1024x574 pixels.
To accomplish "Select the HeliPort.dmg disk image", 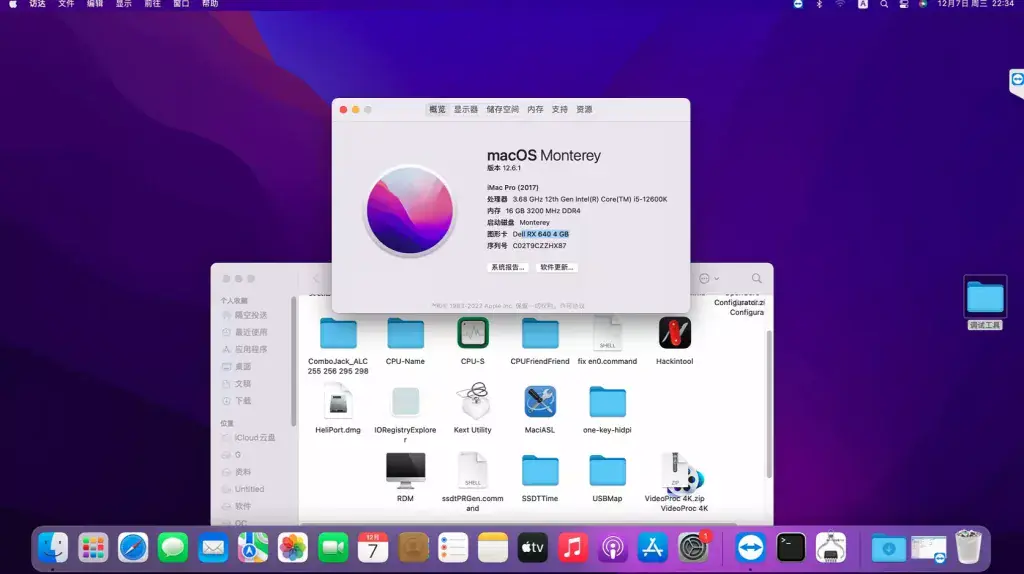I will [338, 402].
